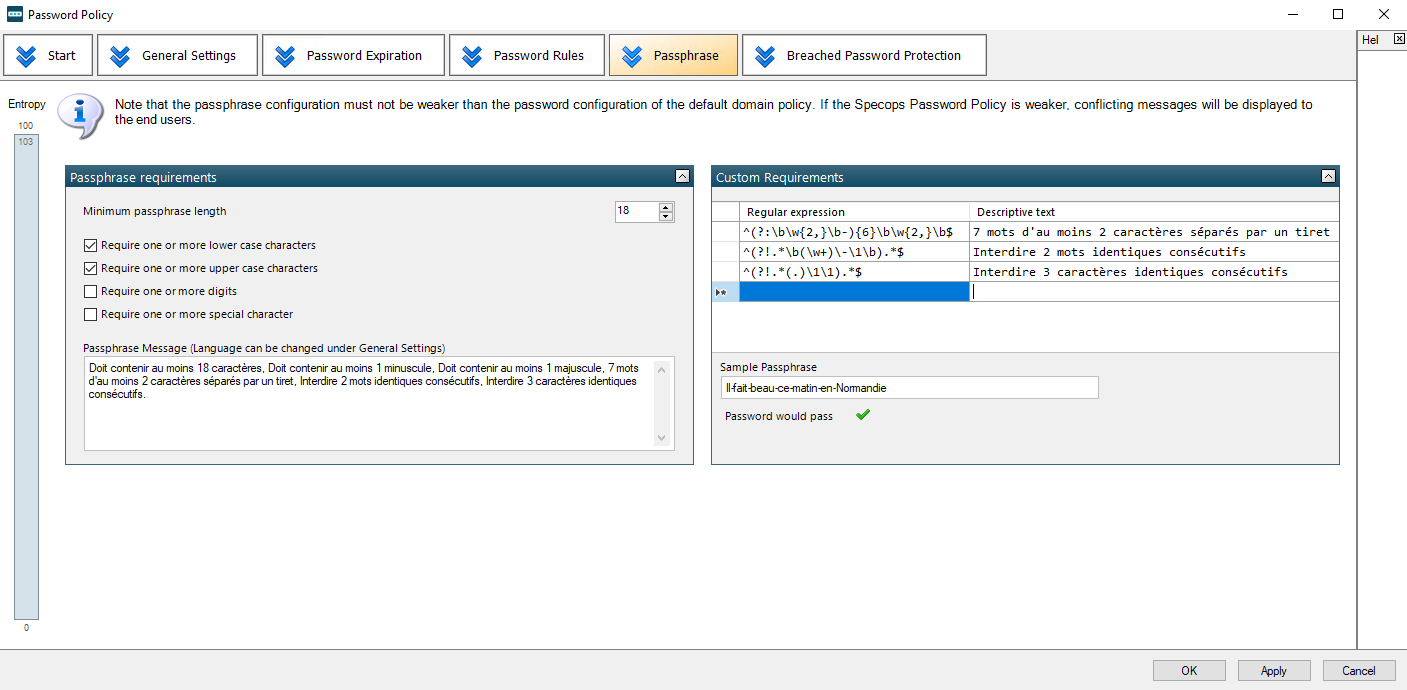Click the Passphrase Message scrollbar up arrow
This screenshot has height=690, width=1407.
pyautogui.click(x=661, y=368)
